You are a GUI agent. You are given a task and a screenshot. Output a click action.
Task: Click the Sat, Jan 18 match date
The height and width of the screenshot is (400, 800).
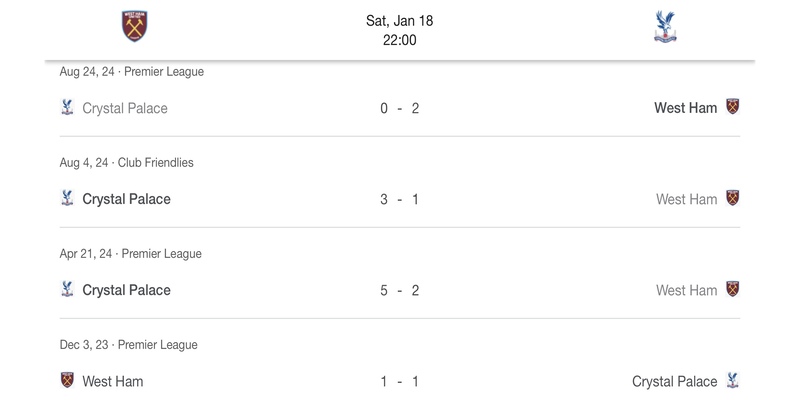[x=399, y=20]
